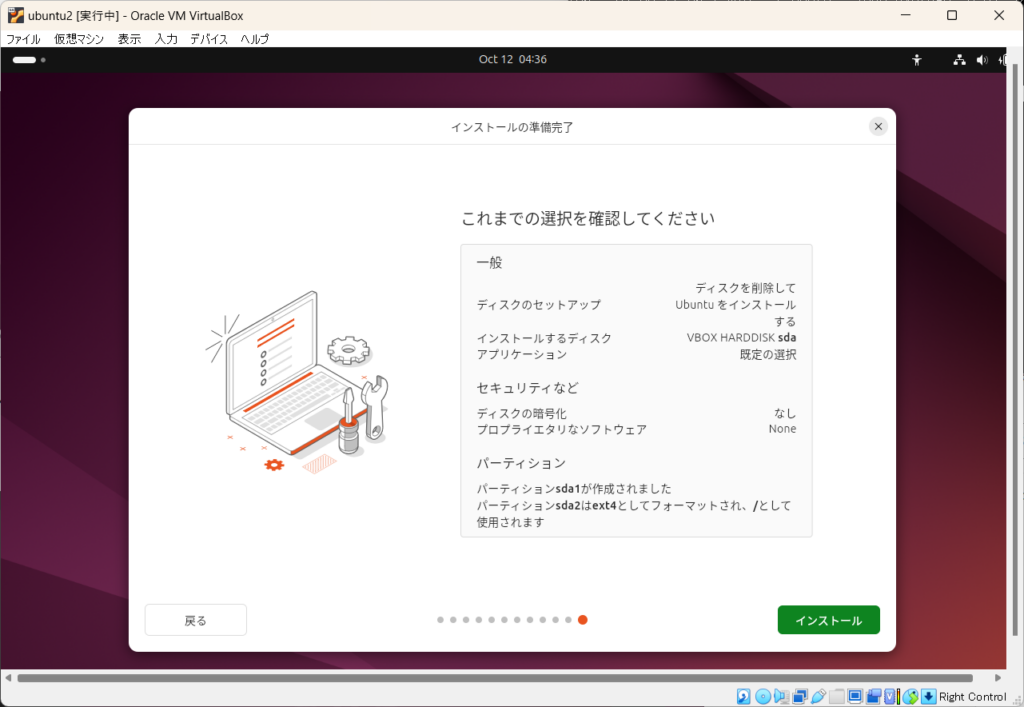Click the display monitor status icon

point(855,697)
